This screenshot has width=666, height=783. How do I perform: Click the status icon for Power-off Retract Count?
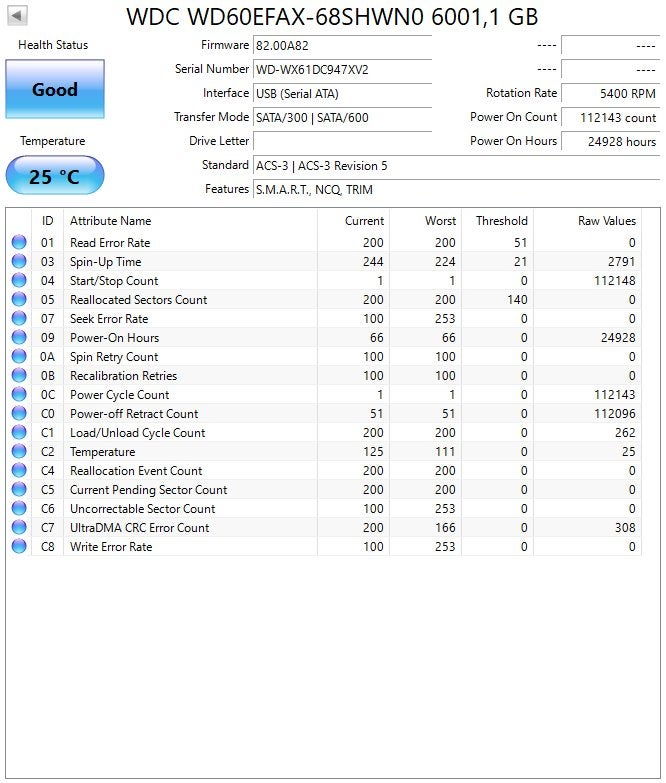click(19, 413)
